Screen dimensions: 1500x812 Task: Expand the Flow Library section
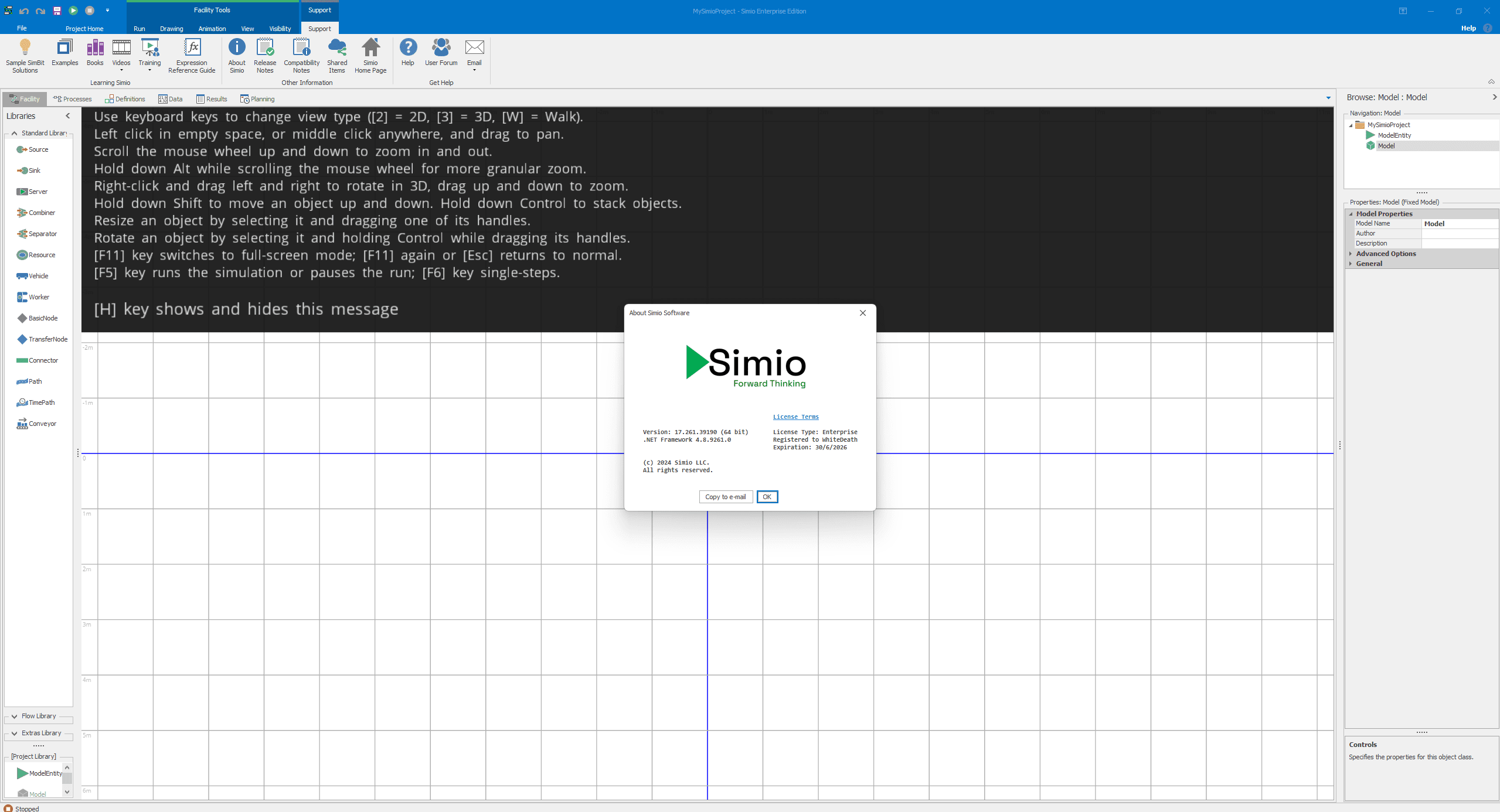[x=38, y=716]
